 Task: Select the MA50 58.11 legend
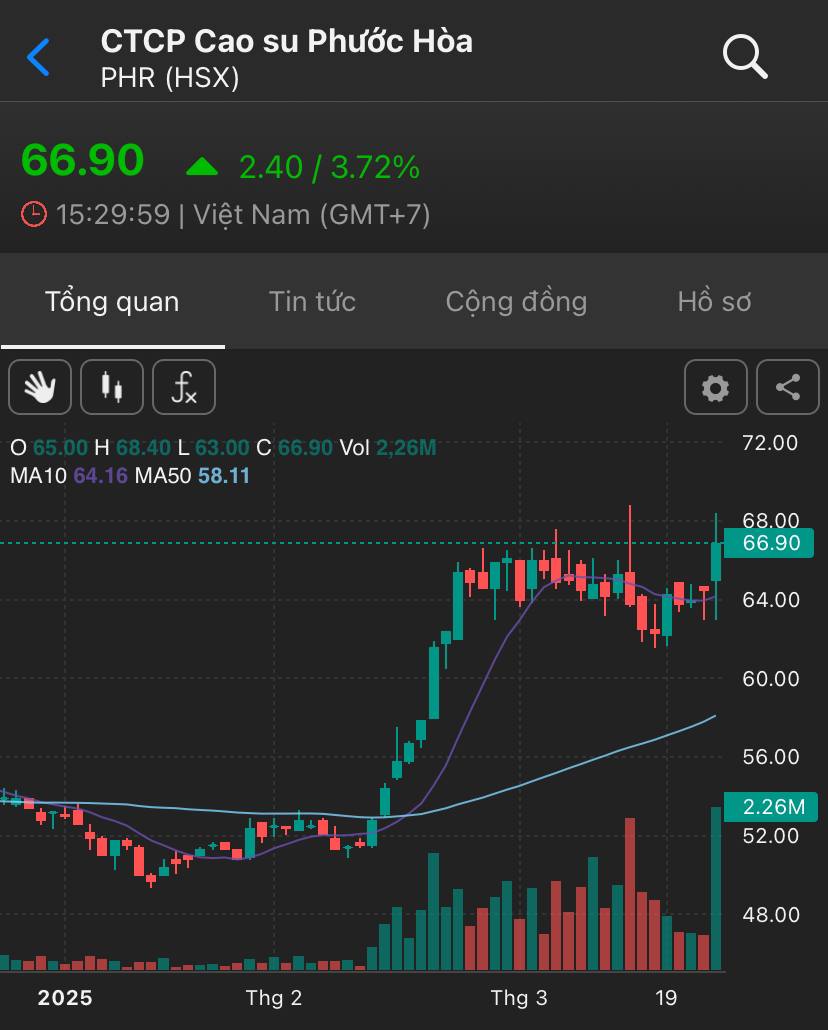point(192,476)
